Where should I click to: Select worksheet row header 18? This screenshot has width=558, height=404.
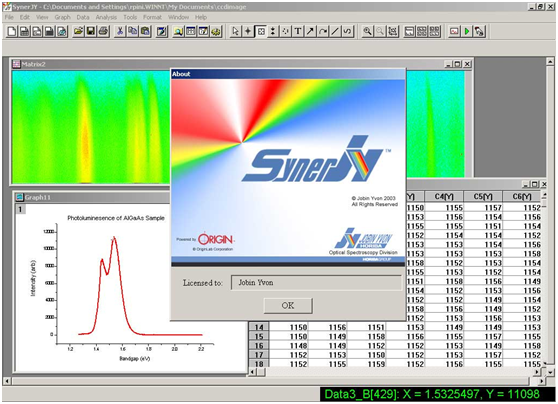pos(259,364)
